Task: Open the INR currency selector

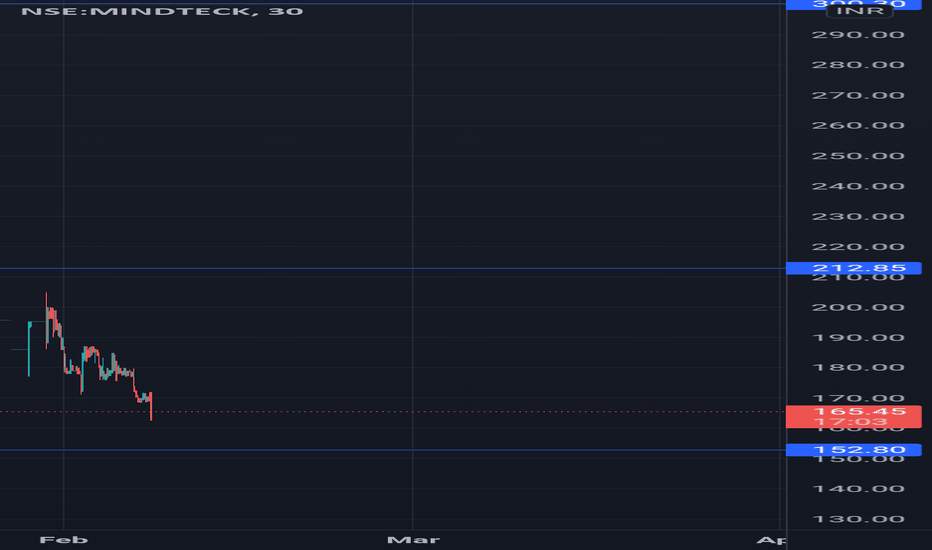Action: point(859,11)
